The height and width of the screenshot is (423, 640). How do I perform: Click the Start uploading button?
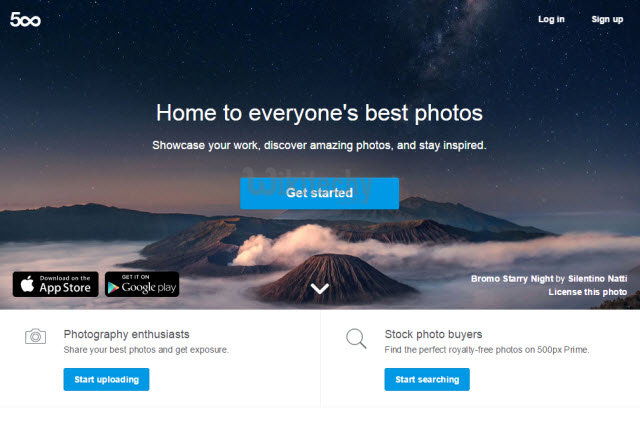(x=106, y=379)
